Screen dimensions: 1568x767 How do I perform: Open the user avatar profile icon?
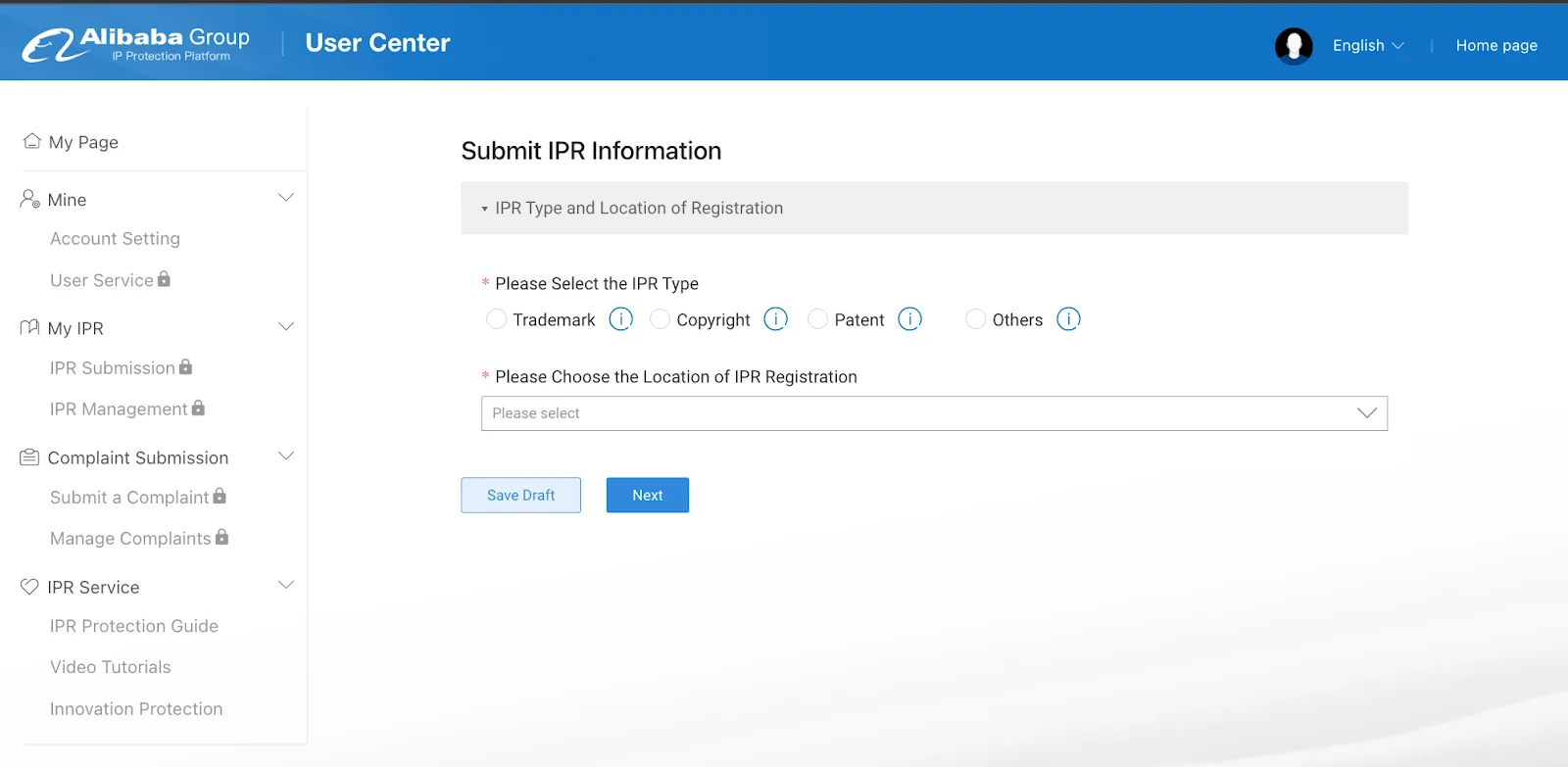point(1294,46)
